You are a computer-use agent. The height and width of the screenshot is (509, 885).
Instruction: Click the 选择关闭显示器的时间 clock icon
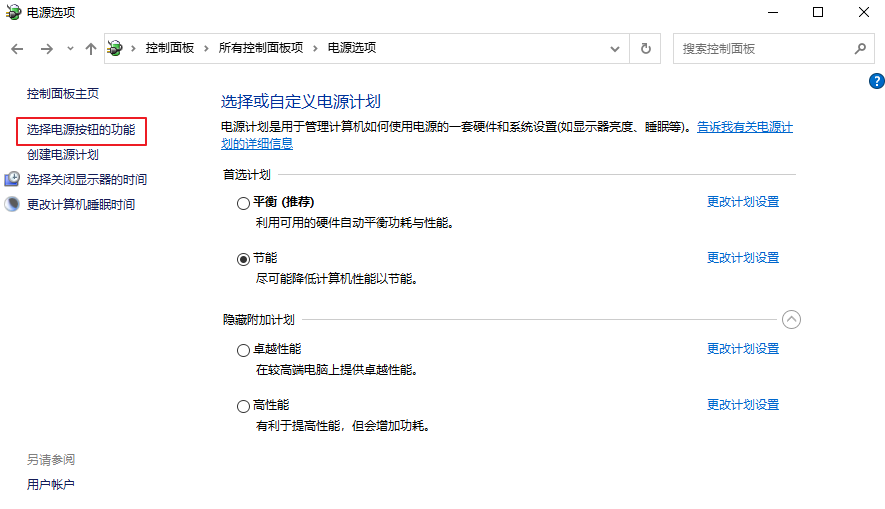click(x=12, y=179)
